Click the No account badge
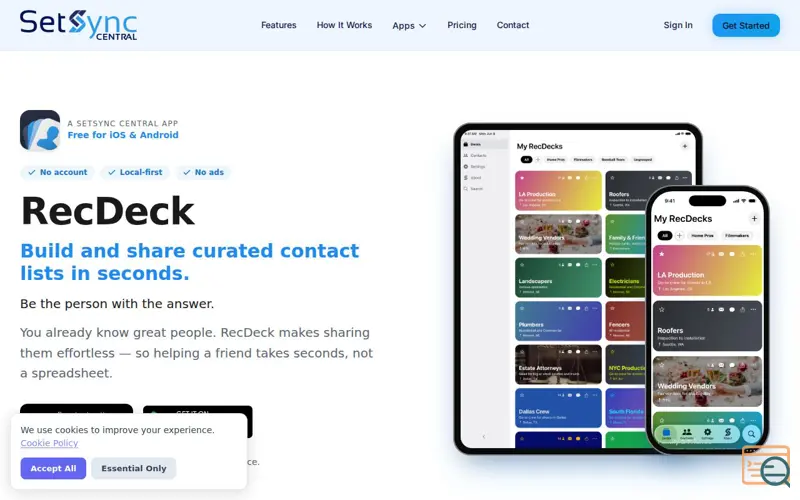 click(57, 172)
